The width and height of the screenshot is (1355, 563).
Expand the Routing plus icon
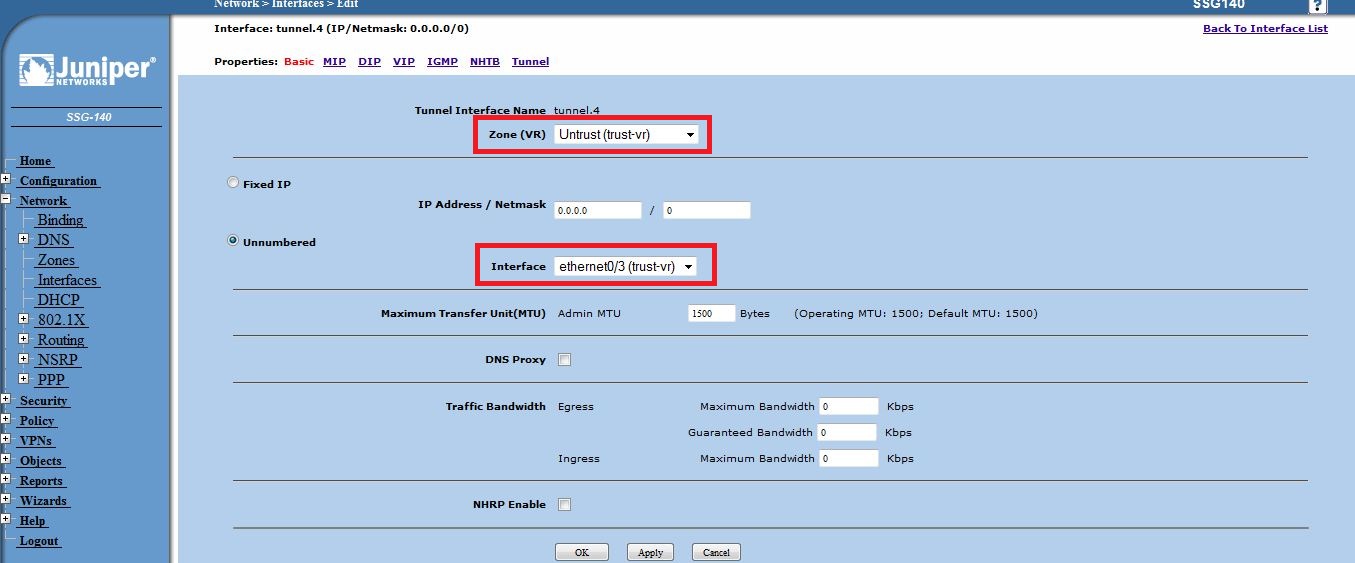(x=24, y=340)
